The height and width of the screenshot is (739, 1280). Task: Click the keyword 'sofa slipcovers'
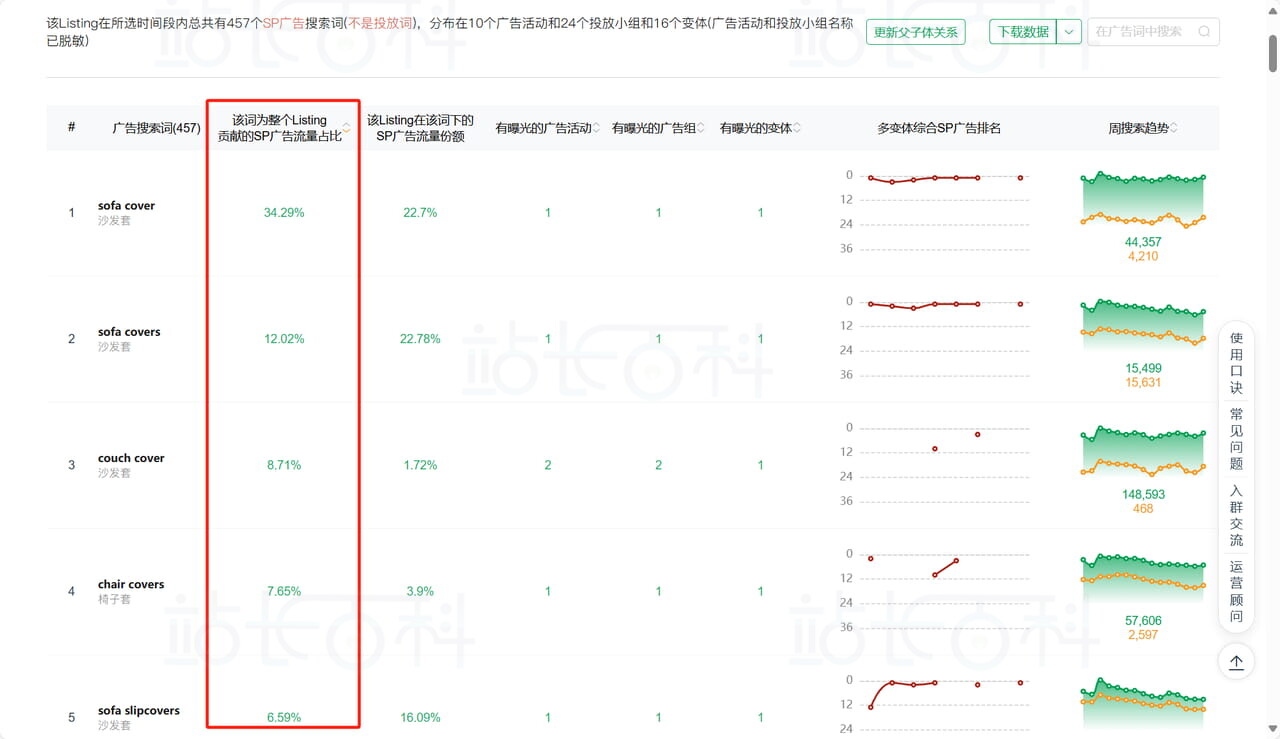tap(139, 711)
